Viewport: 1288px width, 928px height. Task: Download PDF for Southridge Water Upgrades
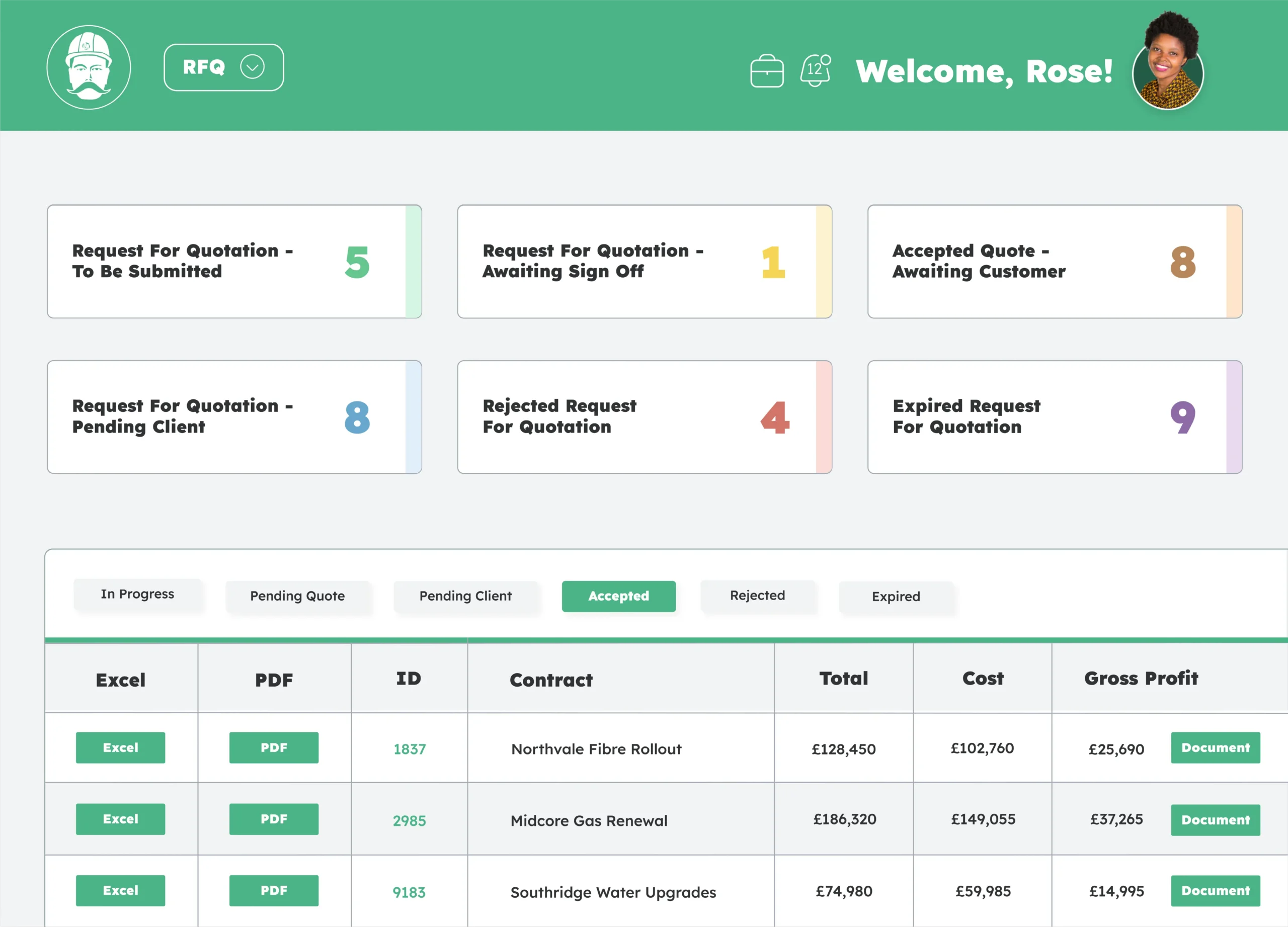[x=274, y=891]
